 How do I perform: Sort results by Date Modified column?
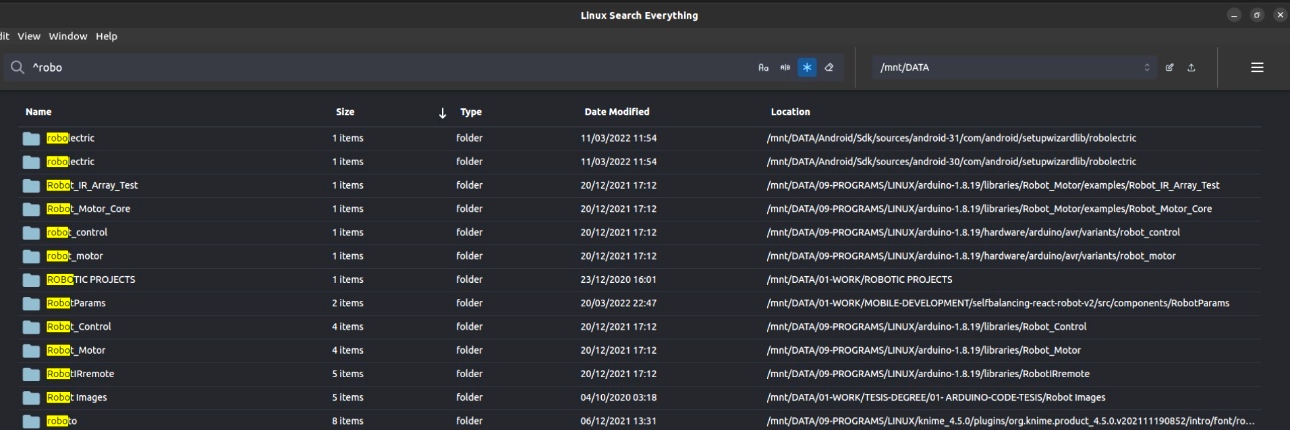pyautogui.click(x=616, y=112)
